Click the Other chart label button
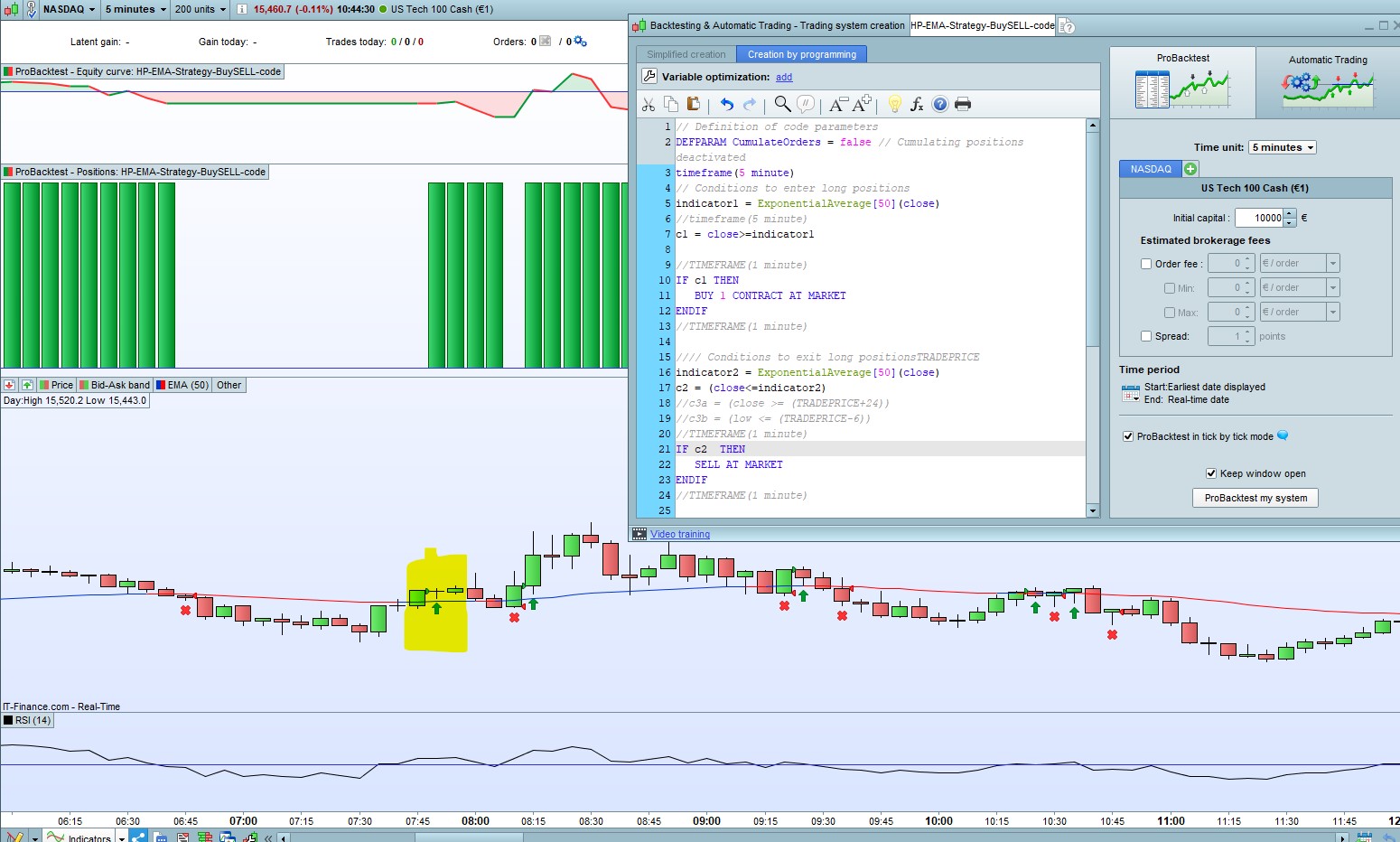The height and width of the screenshot is (842, 1400). (x=229, y=385)
